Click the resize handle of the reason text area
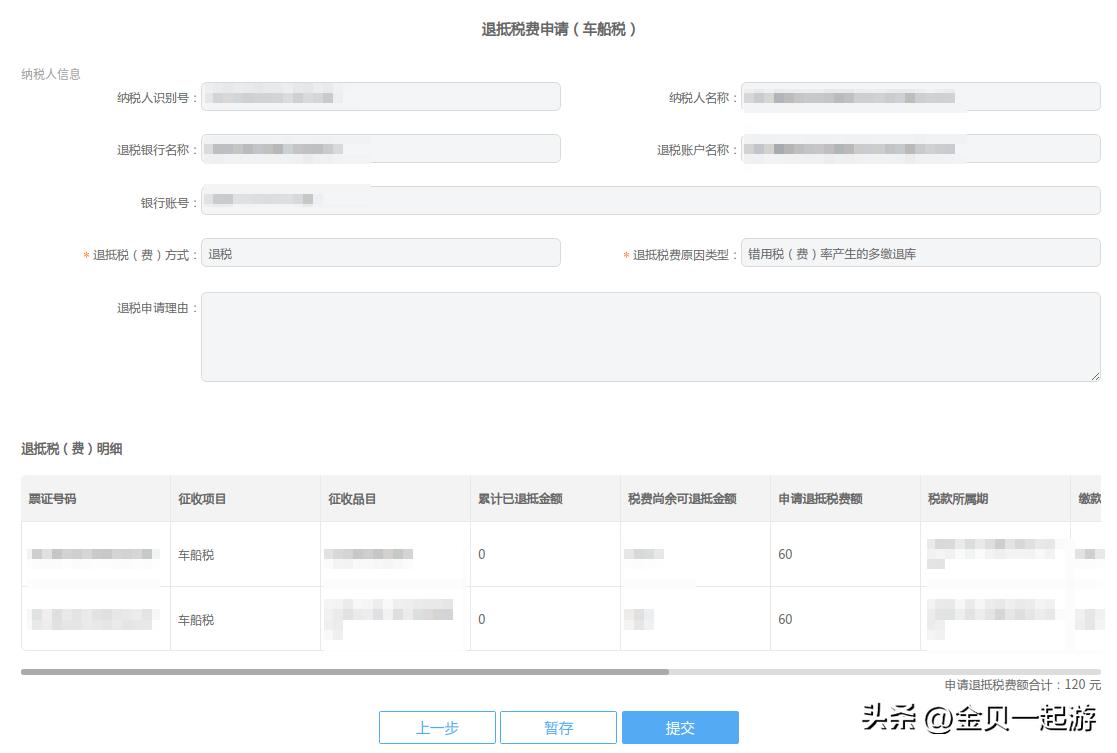This screenshot has width=1117, height=753. coord(1094,375)
